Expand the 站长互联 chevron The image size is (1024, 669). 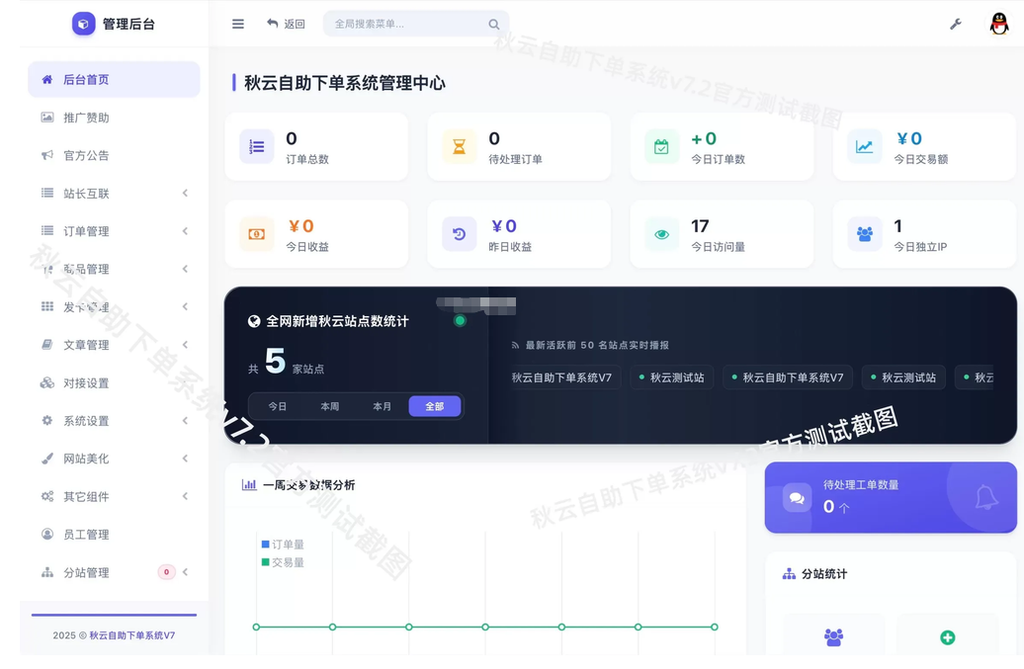point(185,193)
